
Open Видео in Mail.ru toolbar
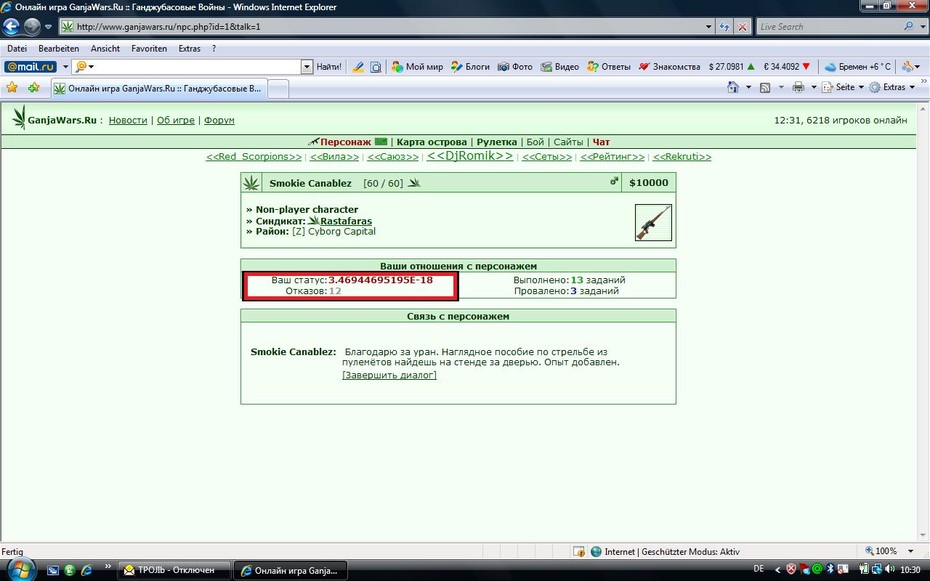(x=559, y=67)
